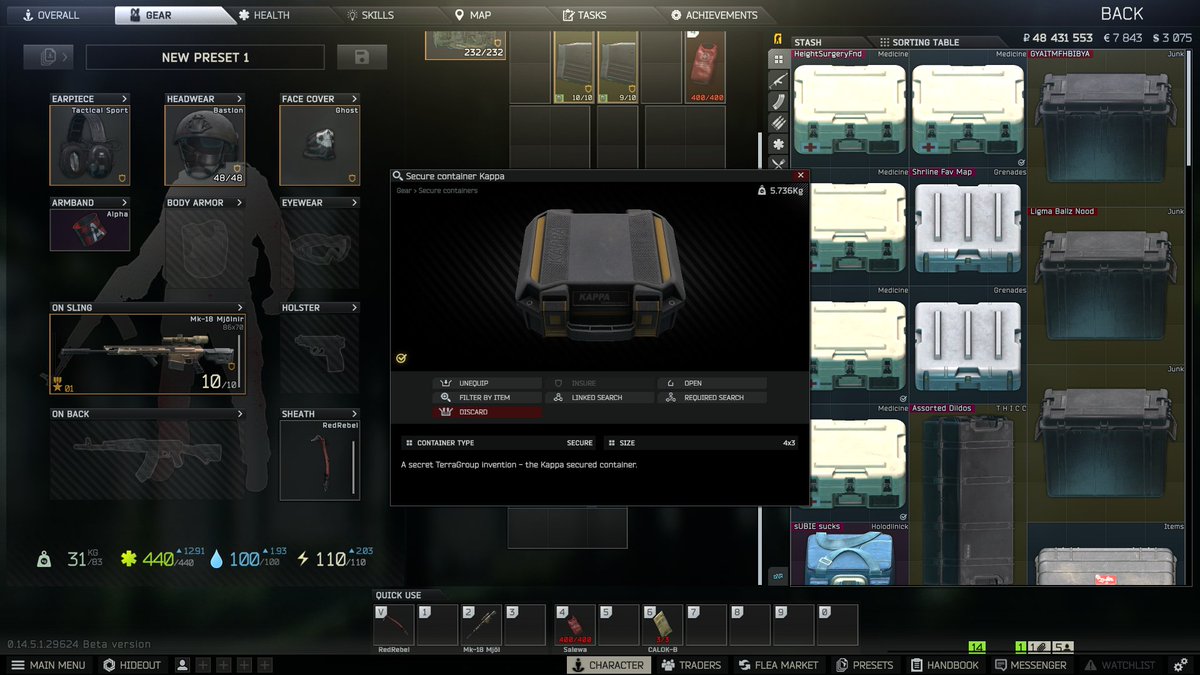Expand the Headwear slot arrow
This screenshot has width=1200, height=675.
[x=239, y=99]
